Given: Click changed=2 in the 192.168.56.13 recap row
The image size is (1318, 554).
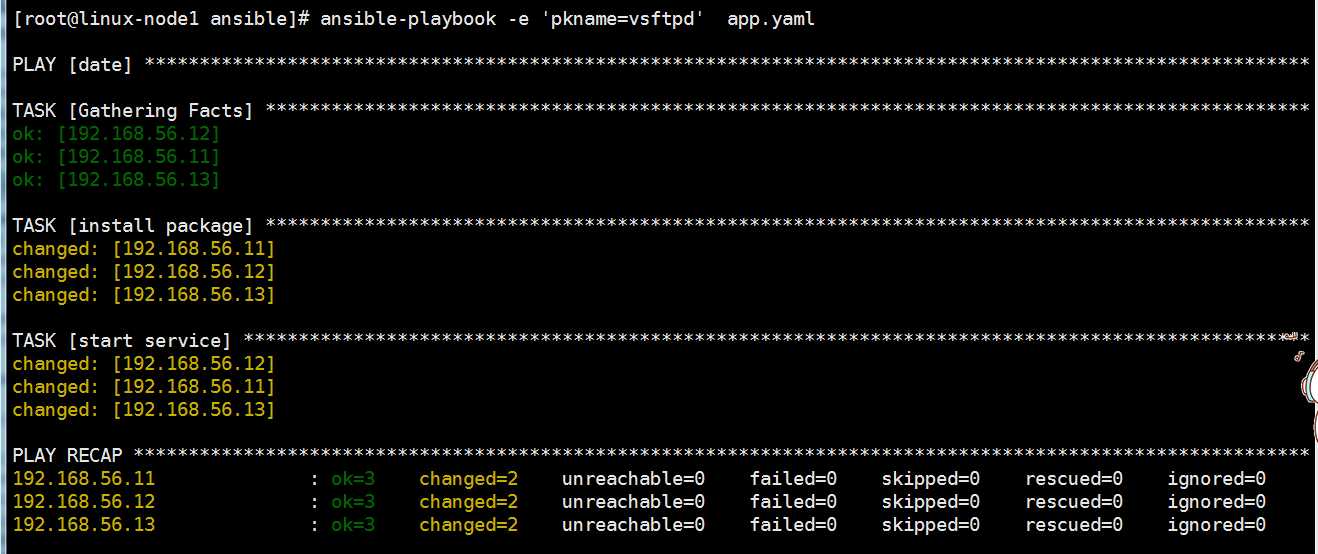Looking at the screenshot, I should click(468, 525).
